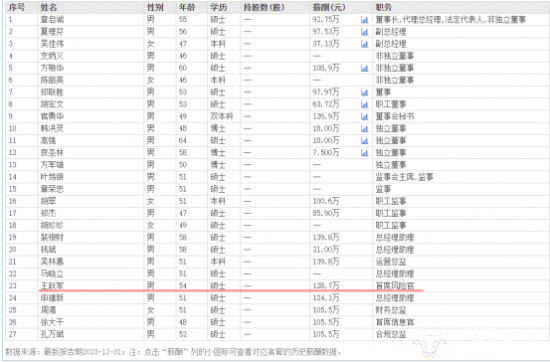The height and width of the screenshot is (362, 550).
Task: Select the name 方军雄 in row 13
Action: pyautogui.click(x=52, y=165)
